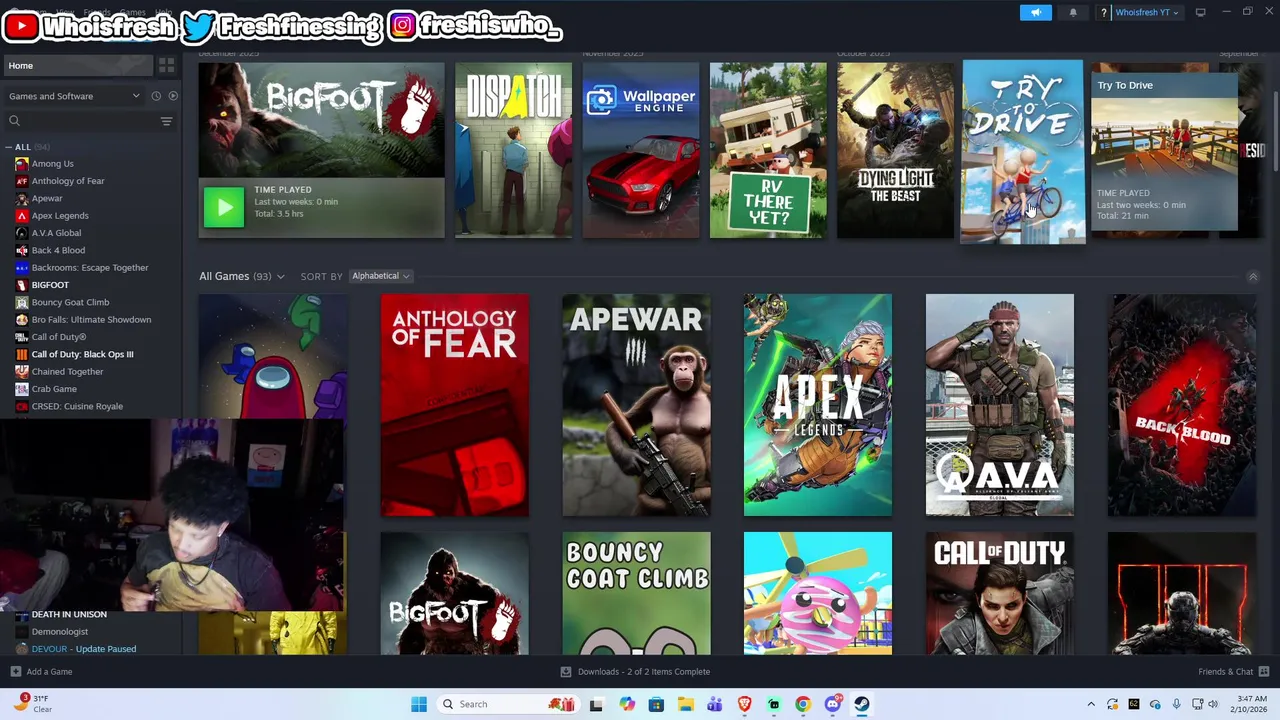The width and height of the screenshot is (1280, 720).
Task: Open the RV There Yet? tile
Action: (768, 150)
